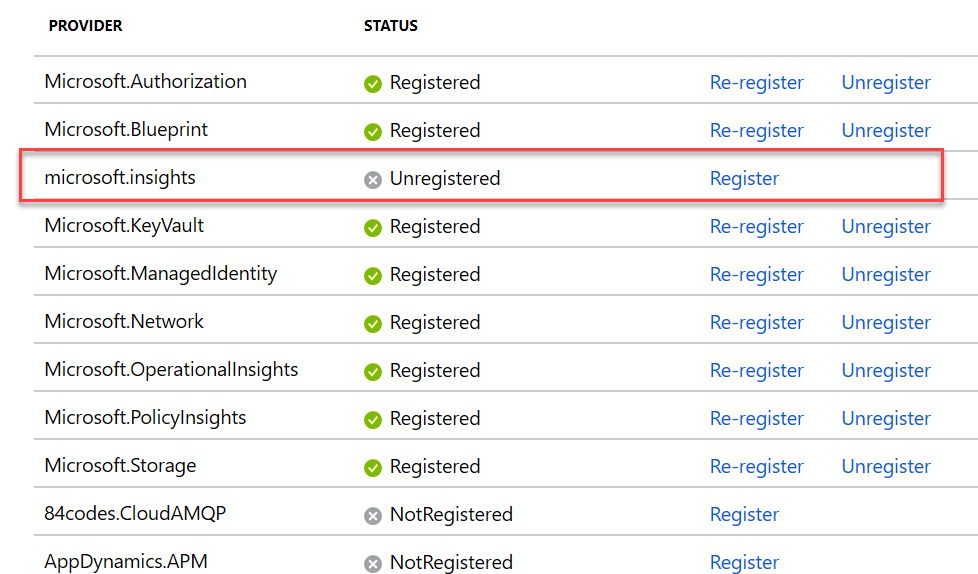Viewport: 978px width, 574px height.
Task: Sort by the PROVIDER column header
Action: click(x=85, y=26)
